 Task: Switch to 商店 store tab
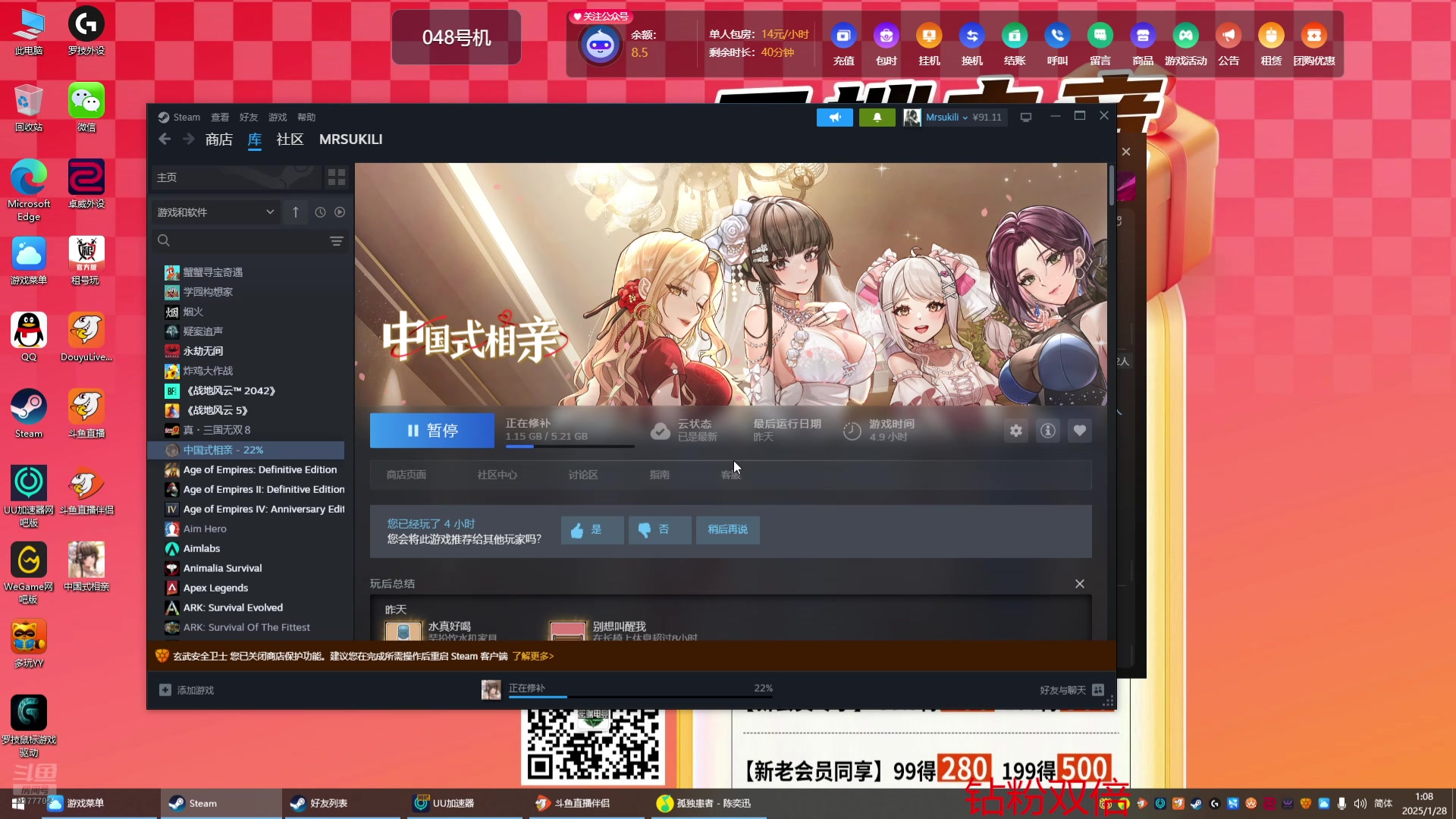coord(219,140)
